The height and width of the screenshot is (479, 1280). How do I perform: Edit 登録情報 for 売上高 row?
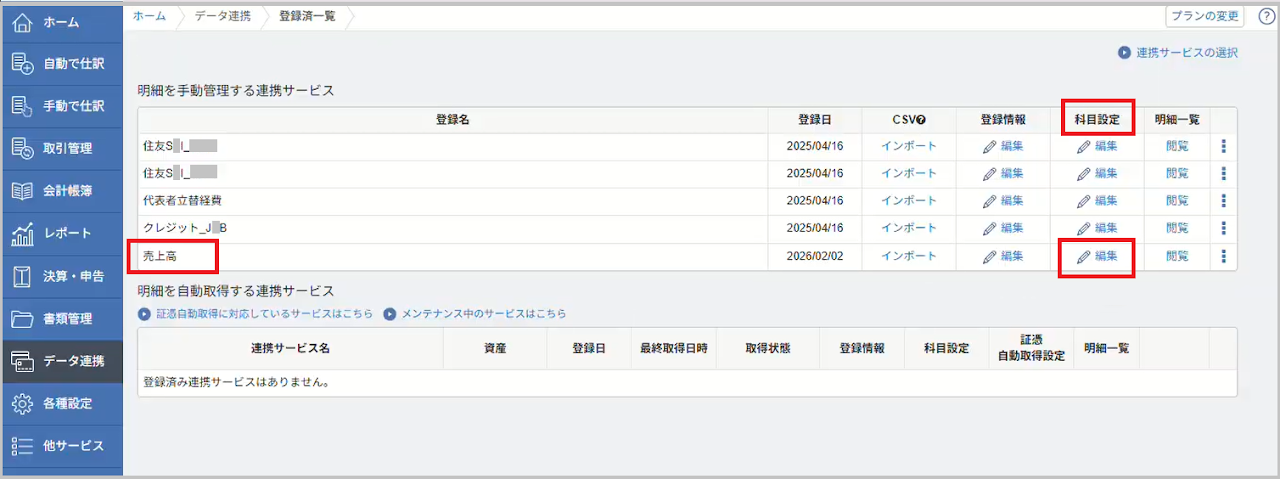point(1003,256)
